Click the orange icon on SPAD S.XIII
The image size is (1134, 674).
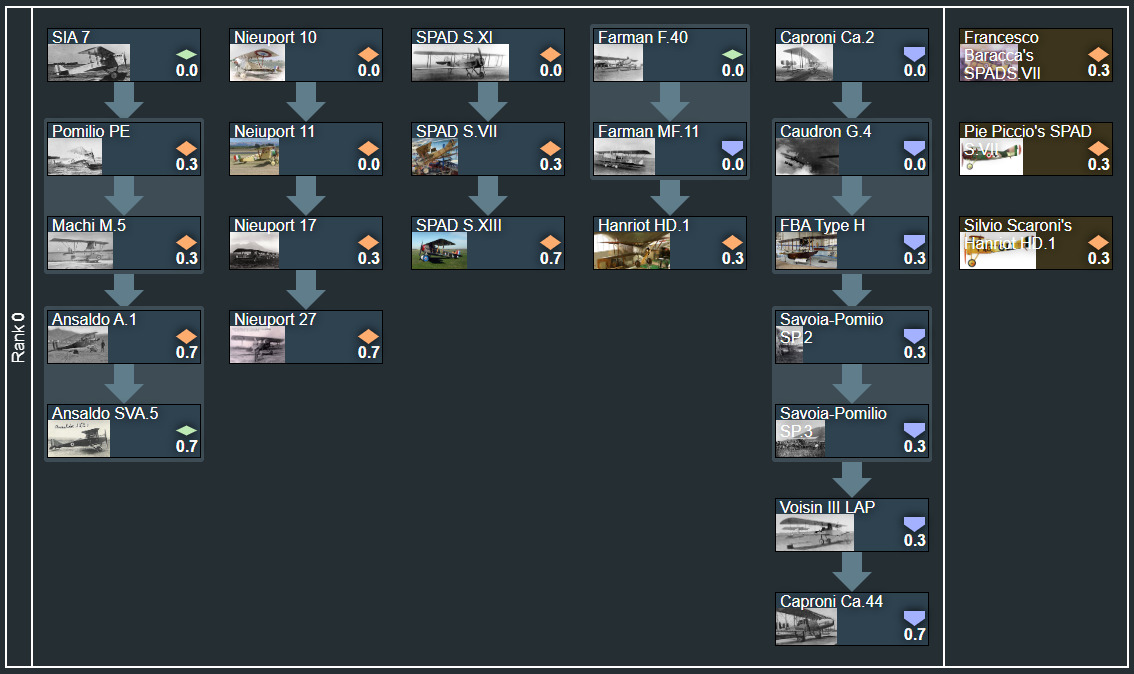(x=551, y=242)
